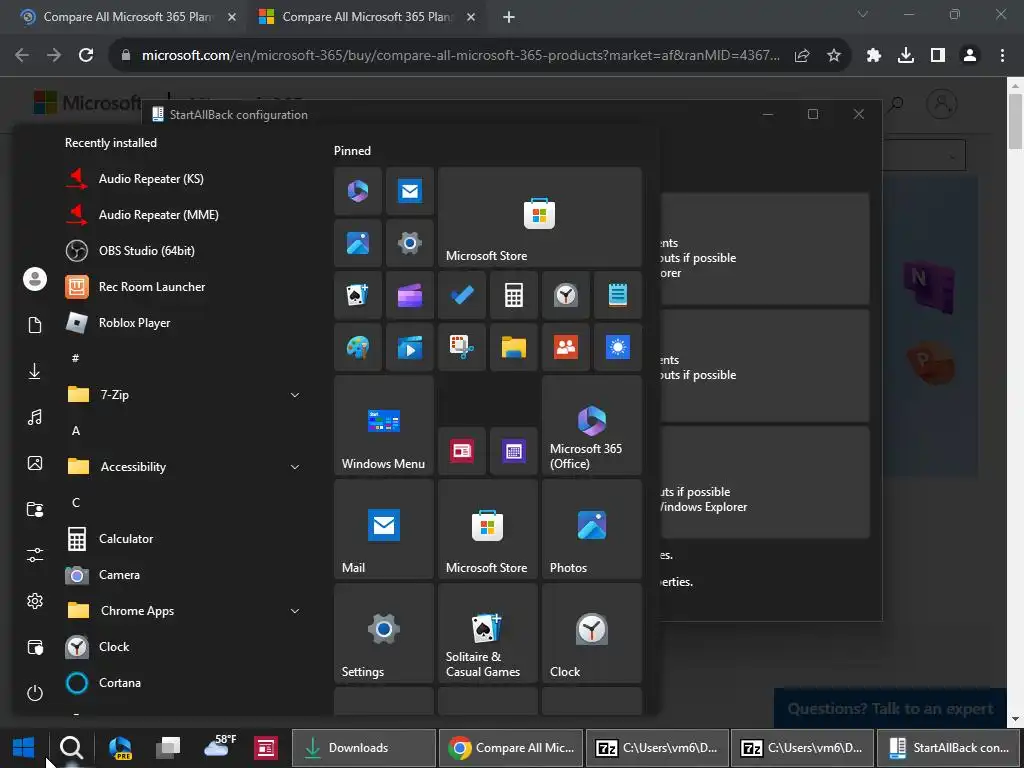The image size is (1024, 768).
Task: Click Microsoft account icon on webpage
Action: click(x=942, y=104)
